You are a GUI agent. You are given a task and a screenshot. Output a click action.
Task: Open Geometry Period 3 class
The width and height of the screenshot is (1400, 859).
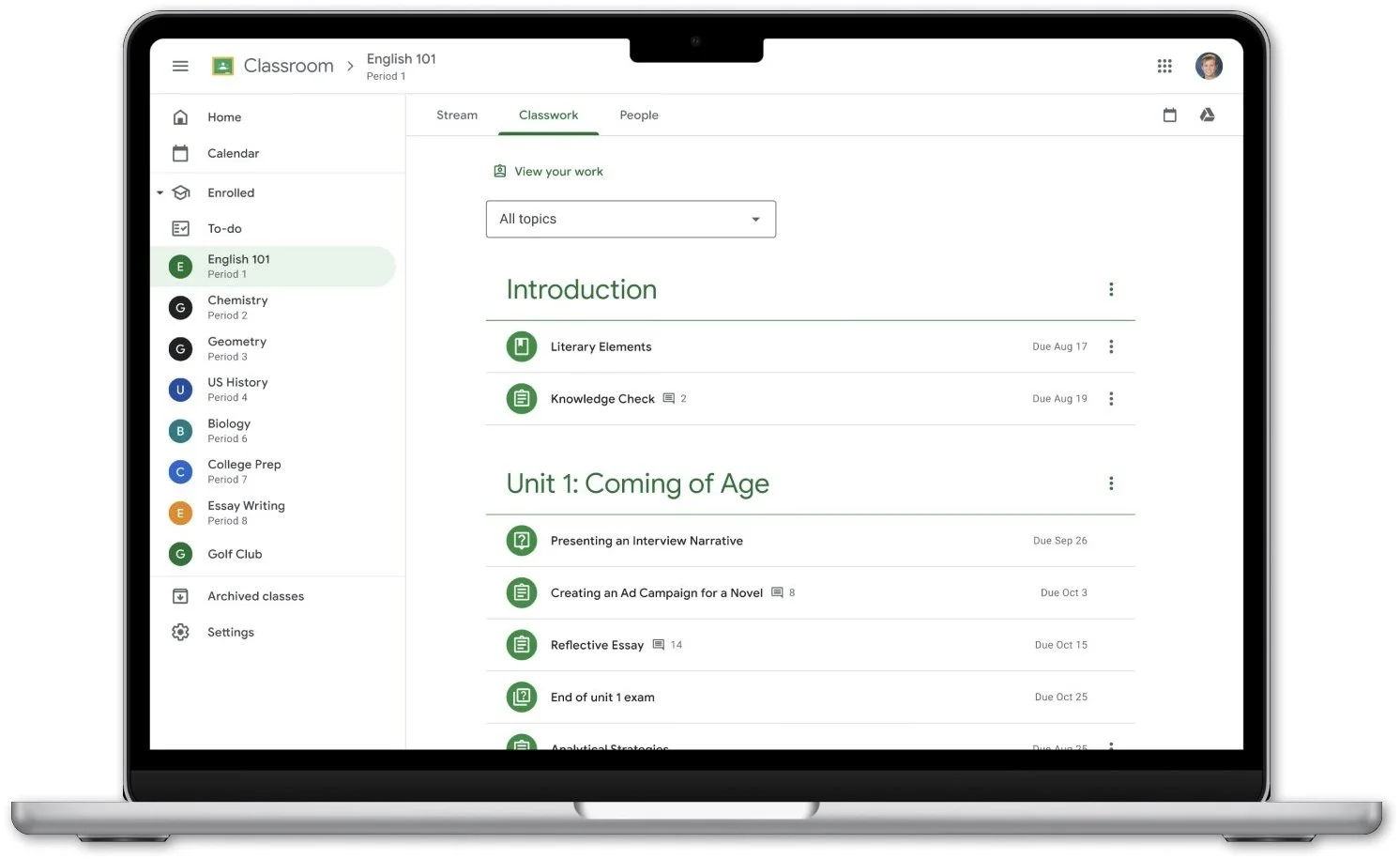(273, 348)
